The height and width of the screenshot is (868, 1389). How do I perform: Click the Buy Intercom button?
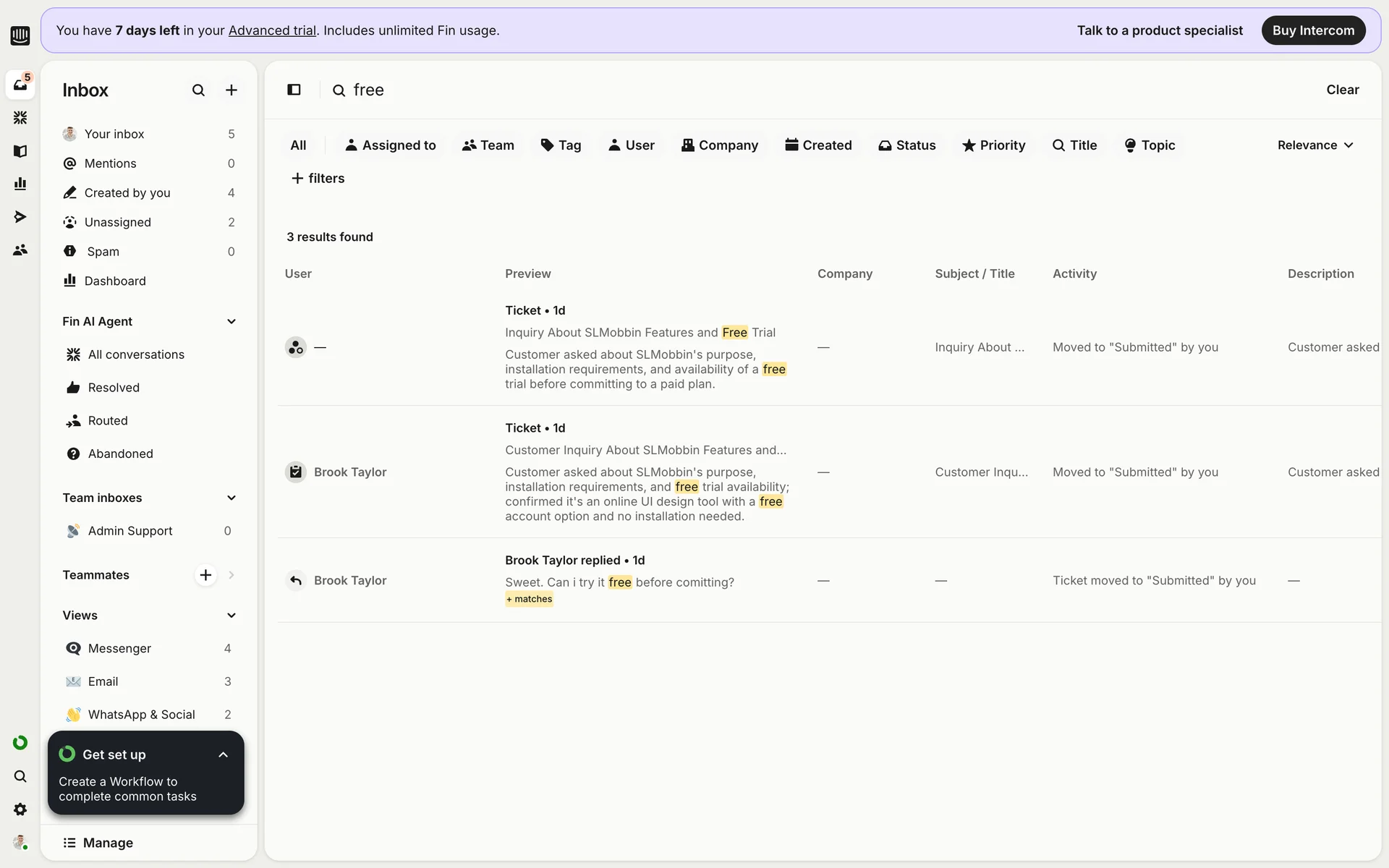click(x=1313, y=30)
